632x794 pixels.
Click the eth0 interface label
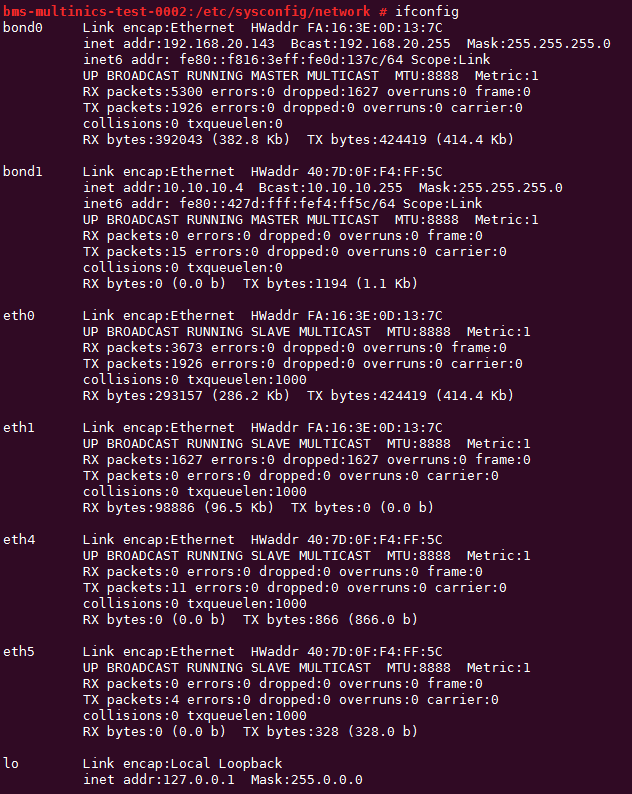pos(19,315)
